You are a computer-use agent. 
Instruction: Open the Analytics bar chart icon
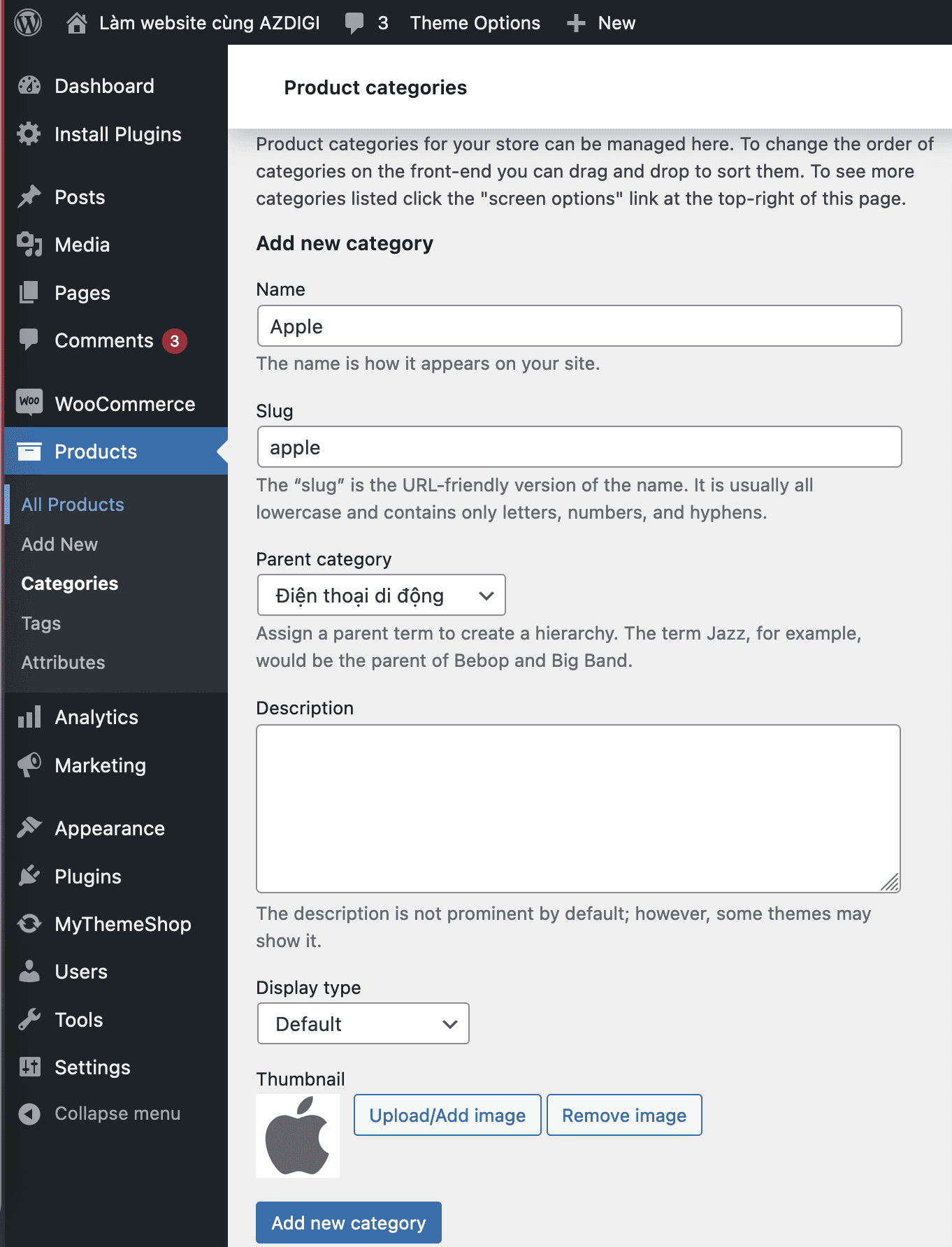[x=29, y=717]
